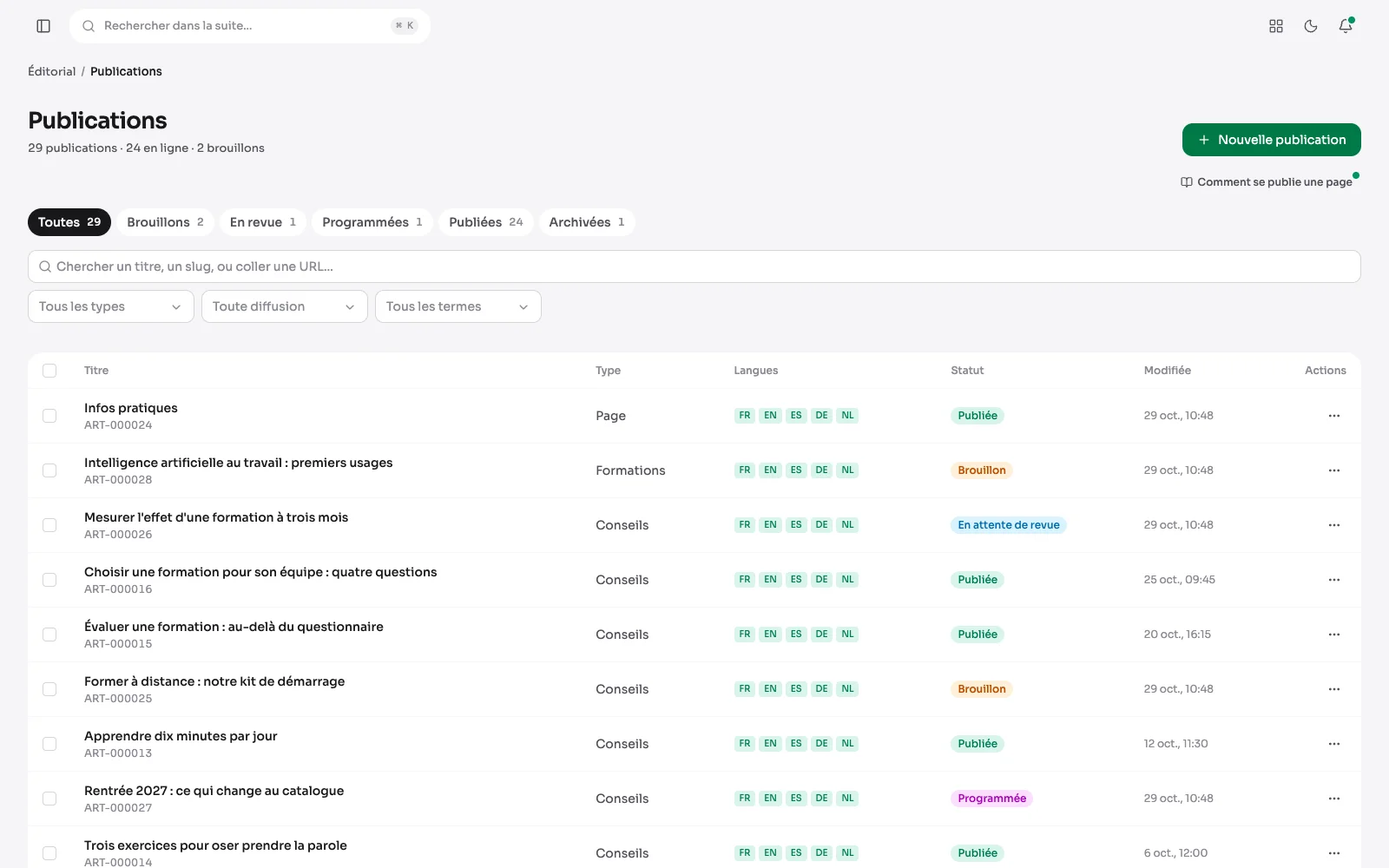The image size is (1389, 868).
Task: Open Rentrée 2027 publication title
Action: 214,791
